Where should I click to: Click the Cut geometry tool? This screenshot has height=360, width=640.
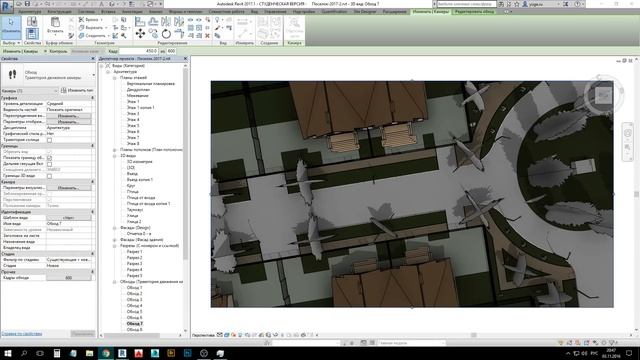[92, 27]
